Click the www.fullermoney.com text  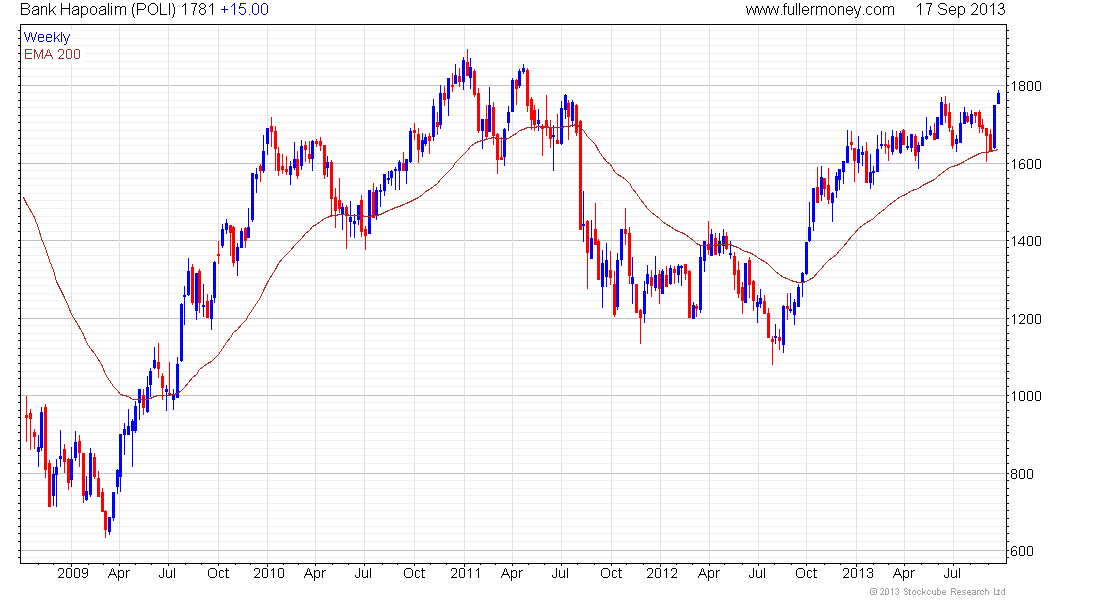click(x=820, y=10)
